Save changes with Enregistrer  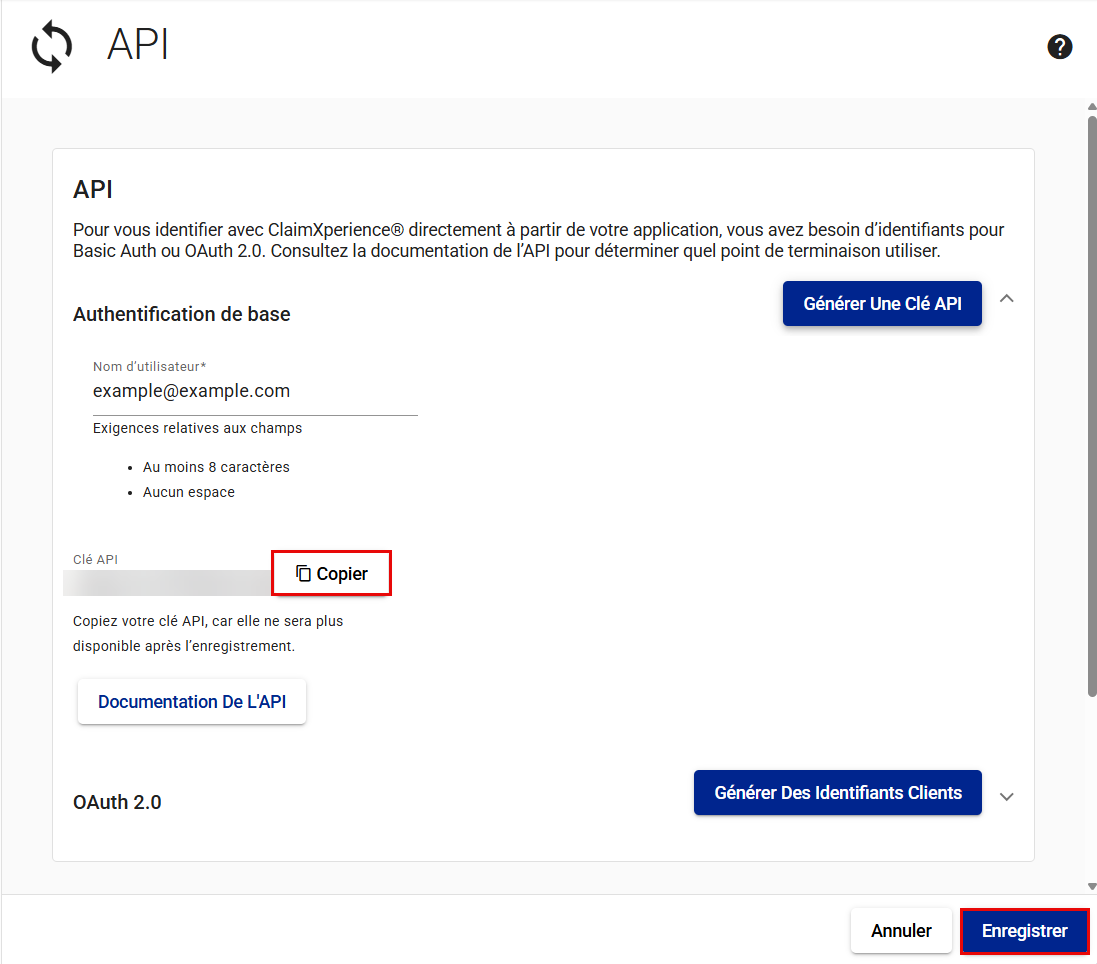pos(1024,931)
